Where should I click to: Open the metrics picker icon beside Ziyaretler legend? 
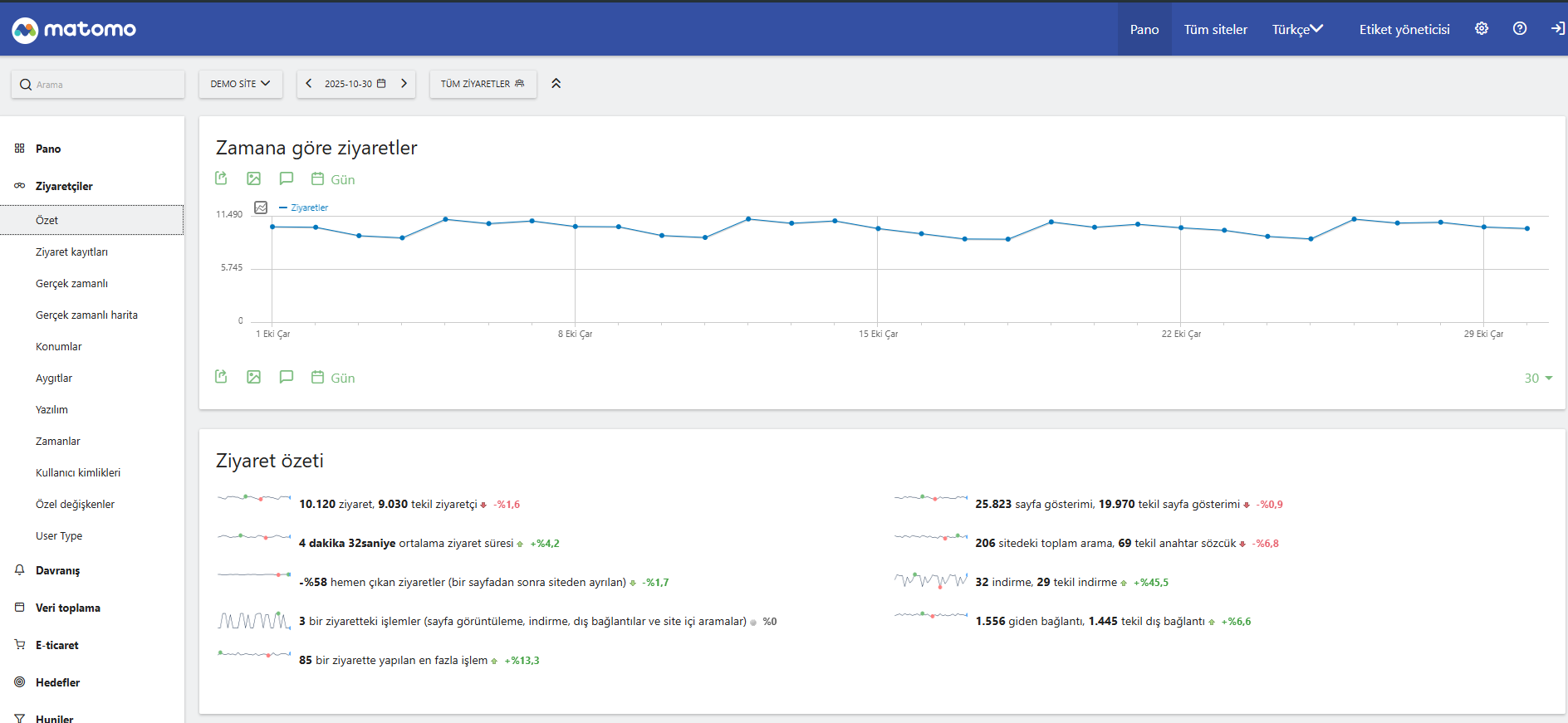coord(261,208)
